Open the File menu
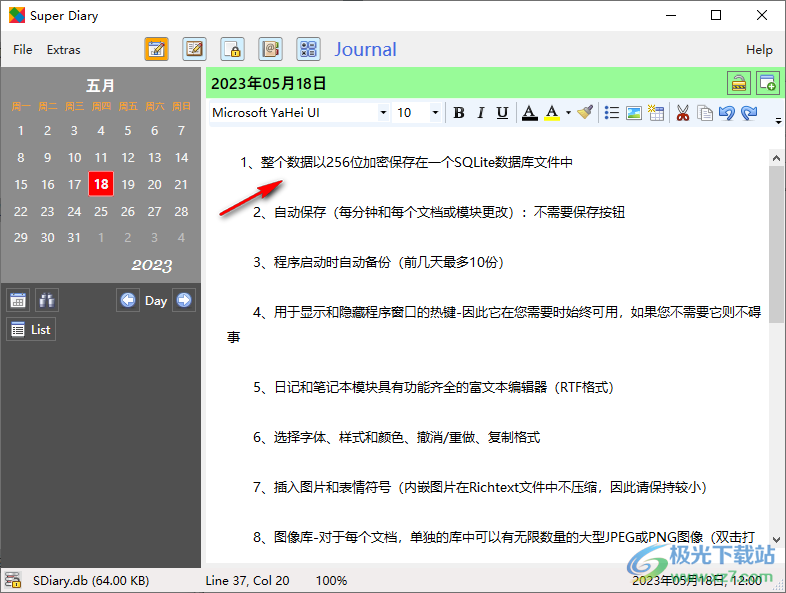Viewport: 786px width, 593px height. click(23, 50)
